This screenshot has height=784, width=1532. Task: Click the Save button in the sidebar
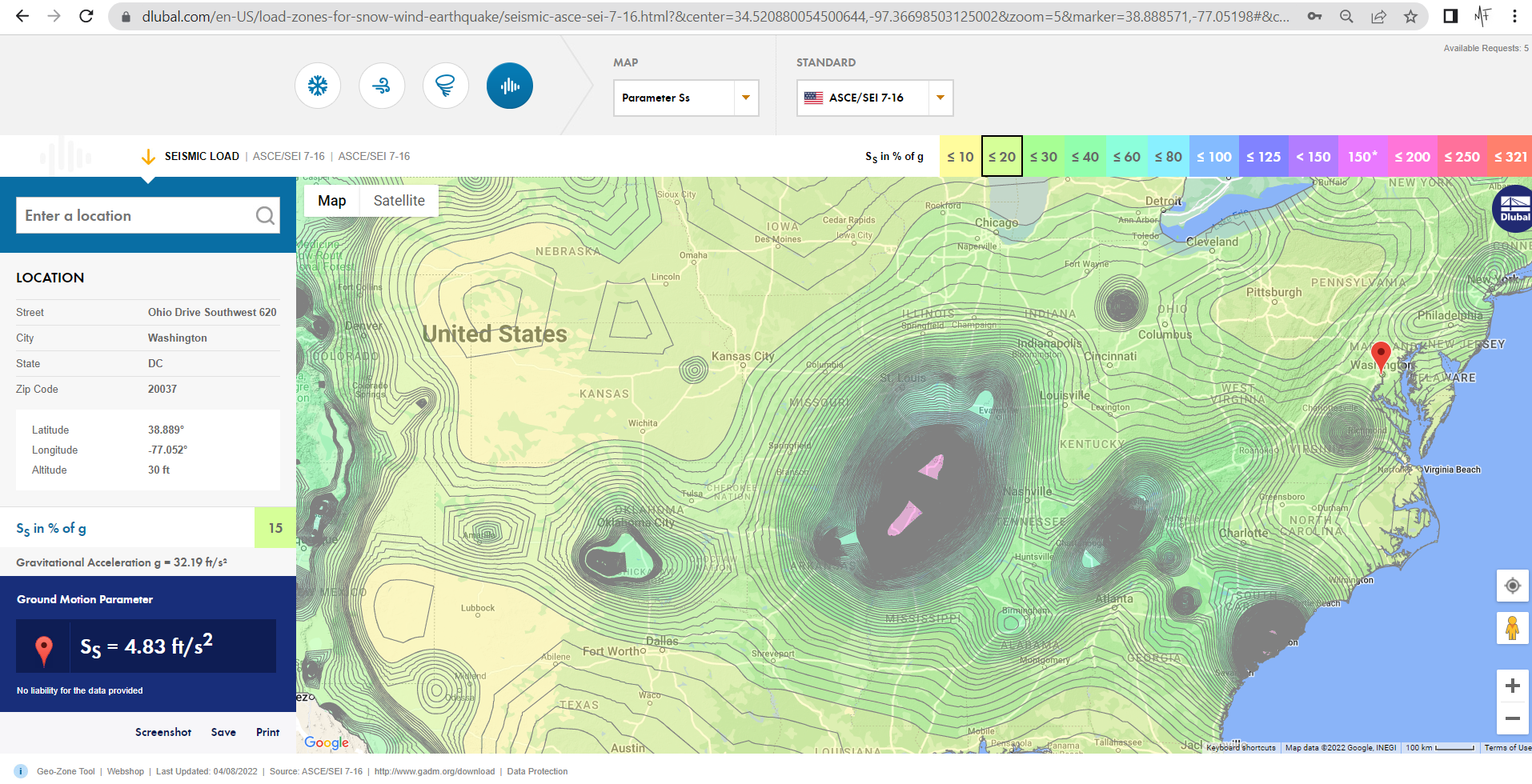coord(223,732)
